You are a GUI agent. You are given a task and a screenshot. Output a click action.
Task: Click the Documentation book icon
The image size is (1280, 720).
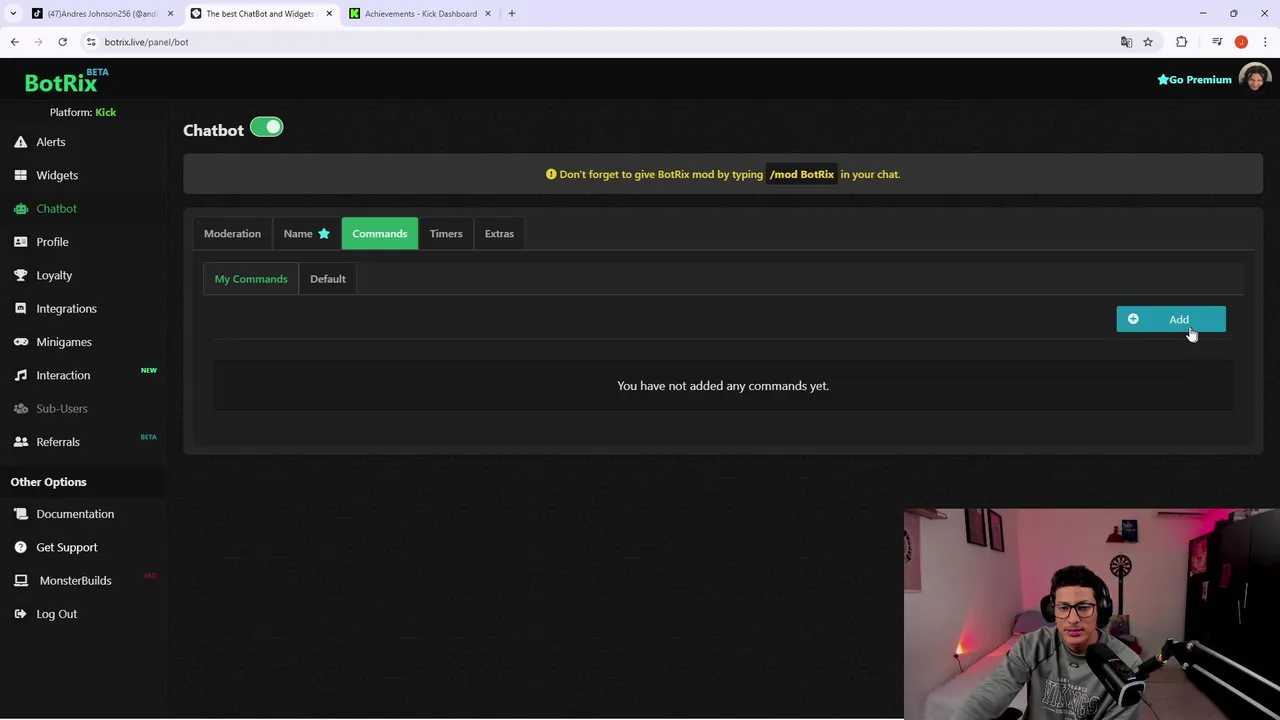click(x=20, y=514)
